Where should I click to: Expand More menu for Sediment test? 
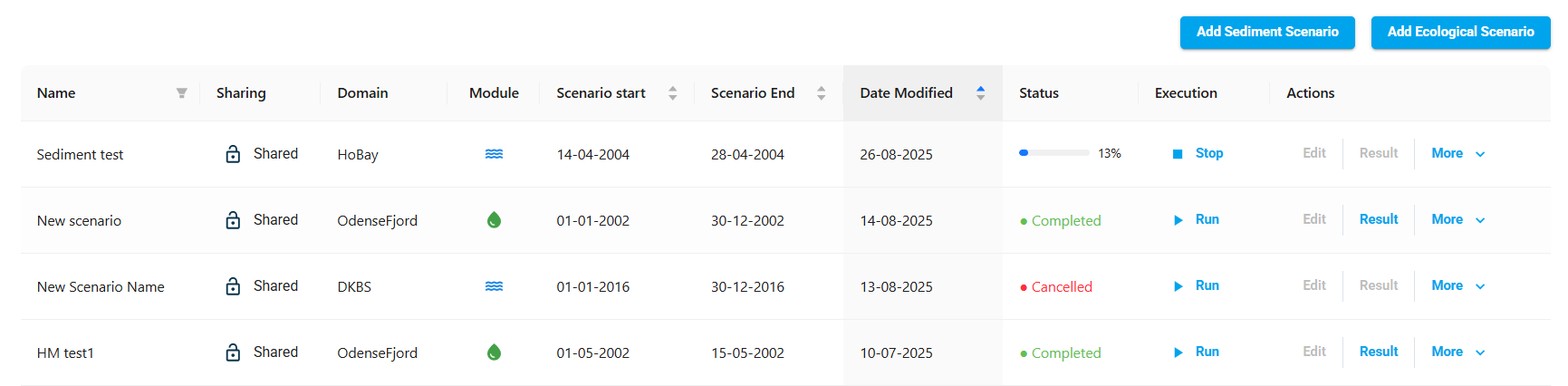click(x=1457, y=154)
